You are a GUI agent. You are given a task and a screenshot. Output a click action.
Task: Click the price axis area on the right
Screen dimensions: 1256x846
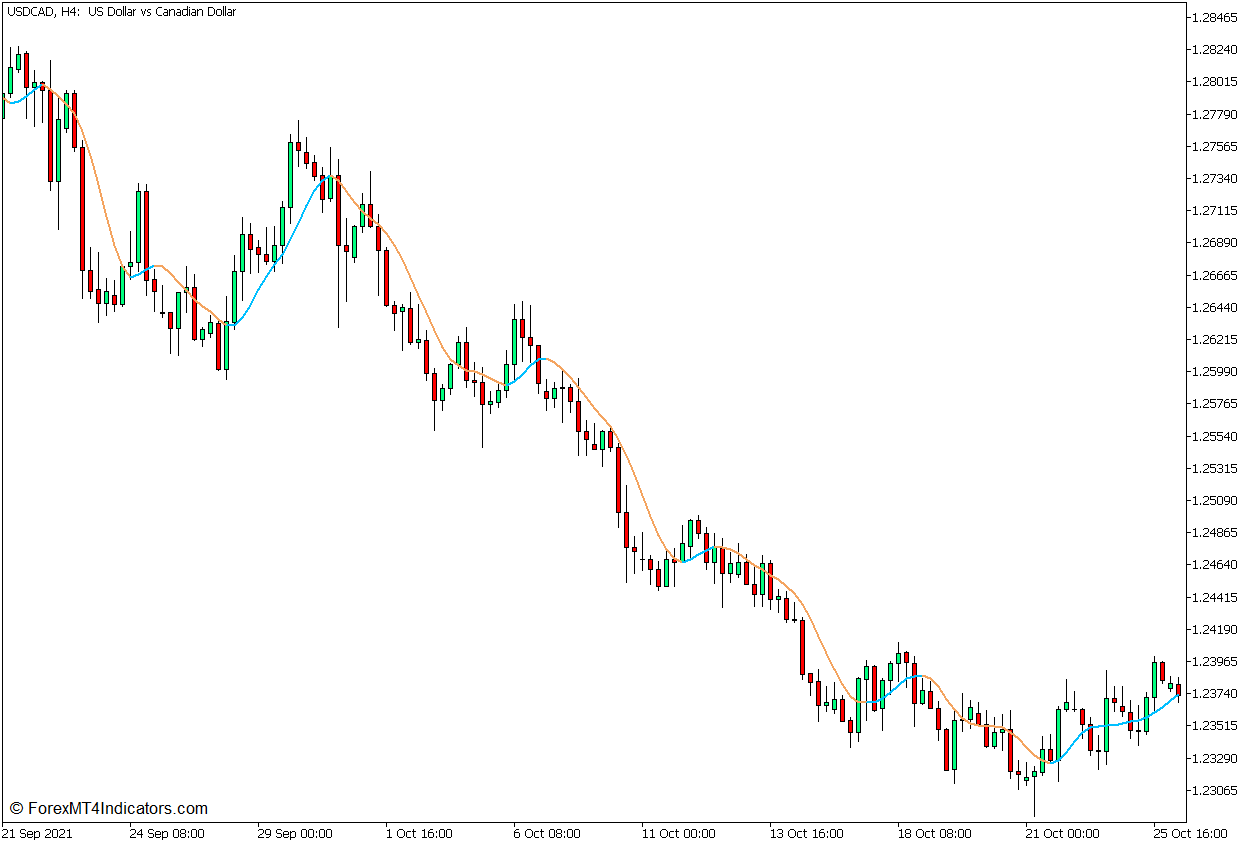coord(1215,400)
